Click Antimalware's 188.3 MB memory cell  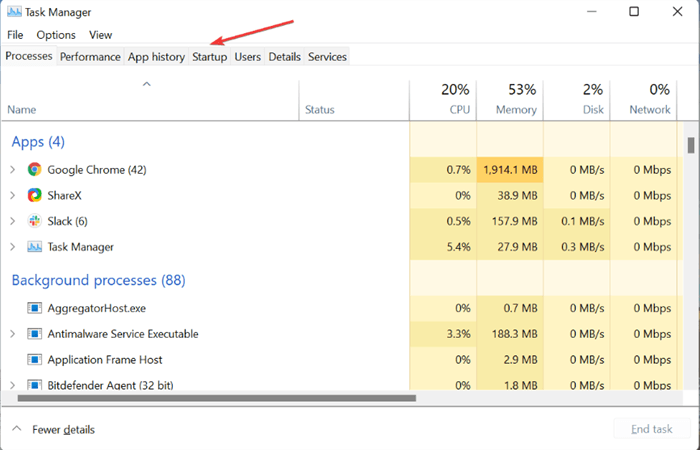pos(510,334)
